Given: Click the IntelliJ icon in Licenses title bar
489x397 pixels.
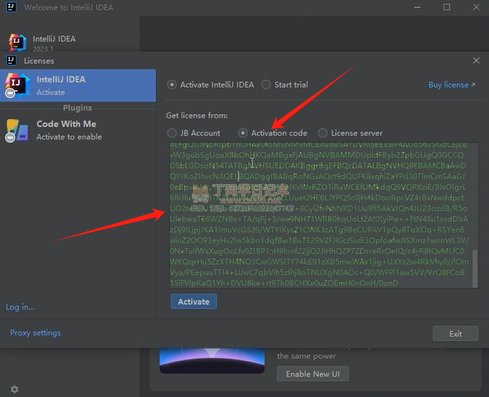Looking at the screenshot, I should point(11,61).
